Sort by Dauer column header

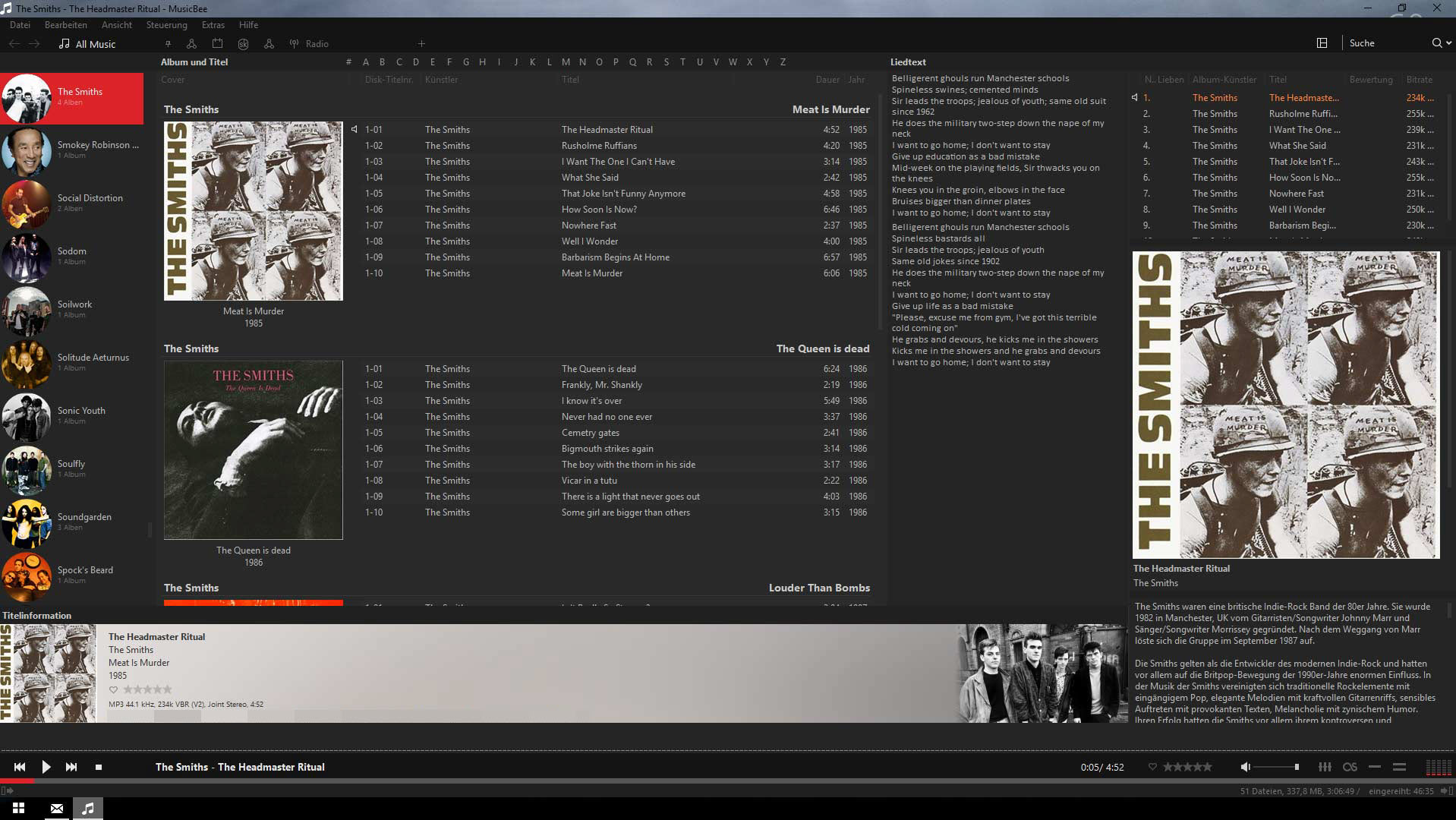[827, 80]
